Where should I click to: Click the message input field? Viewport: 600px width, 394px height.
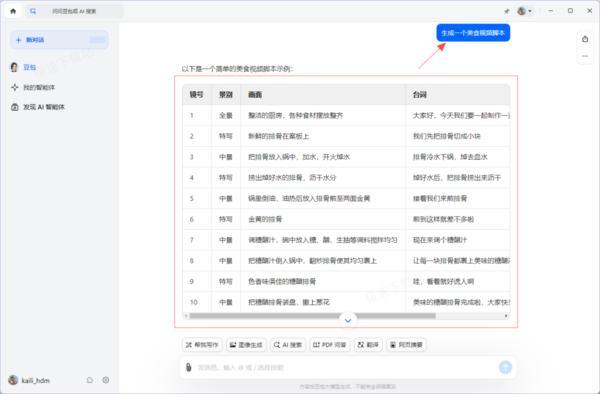click(344, 367)
